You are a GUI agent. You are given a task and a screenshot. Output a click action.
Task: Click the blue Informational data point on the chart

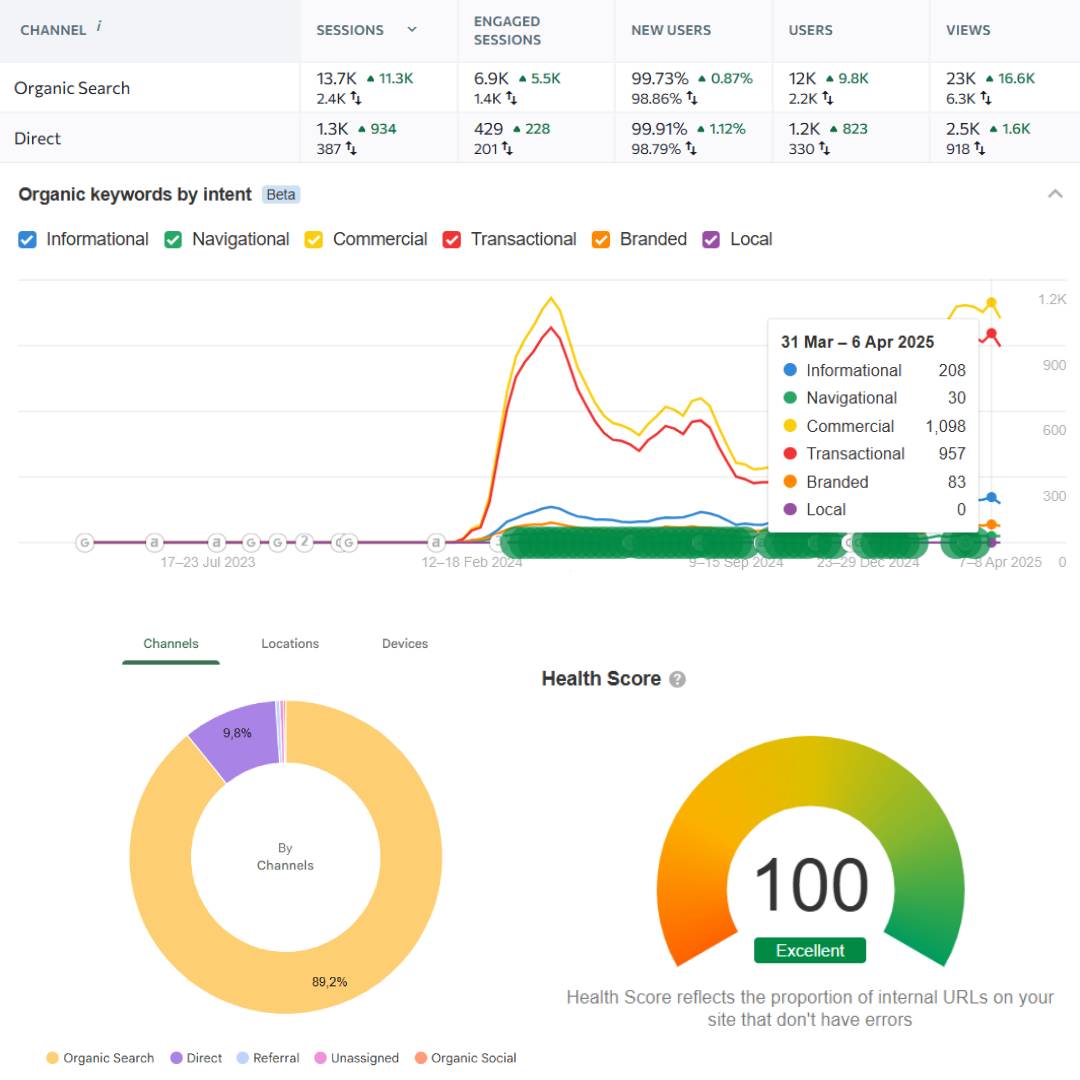tap(991, 497)
